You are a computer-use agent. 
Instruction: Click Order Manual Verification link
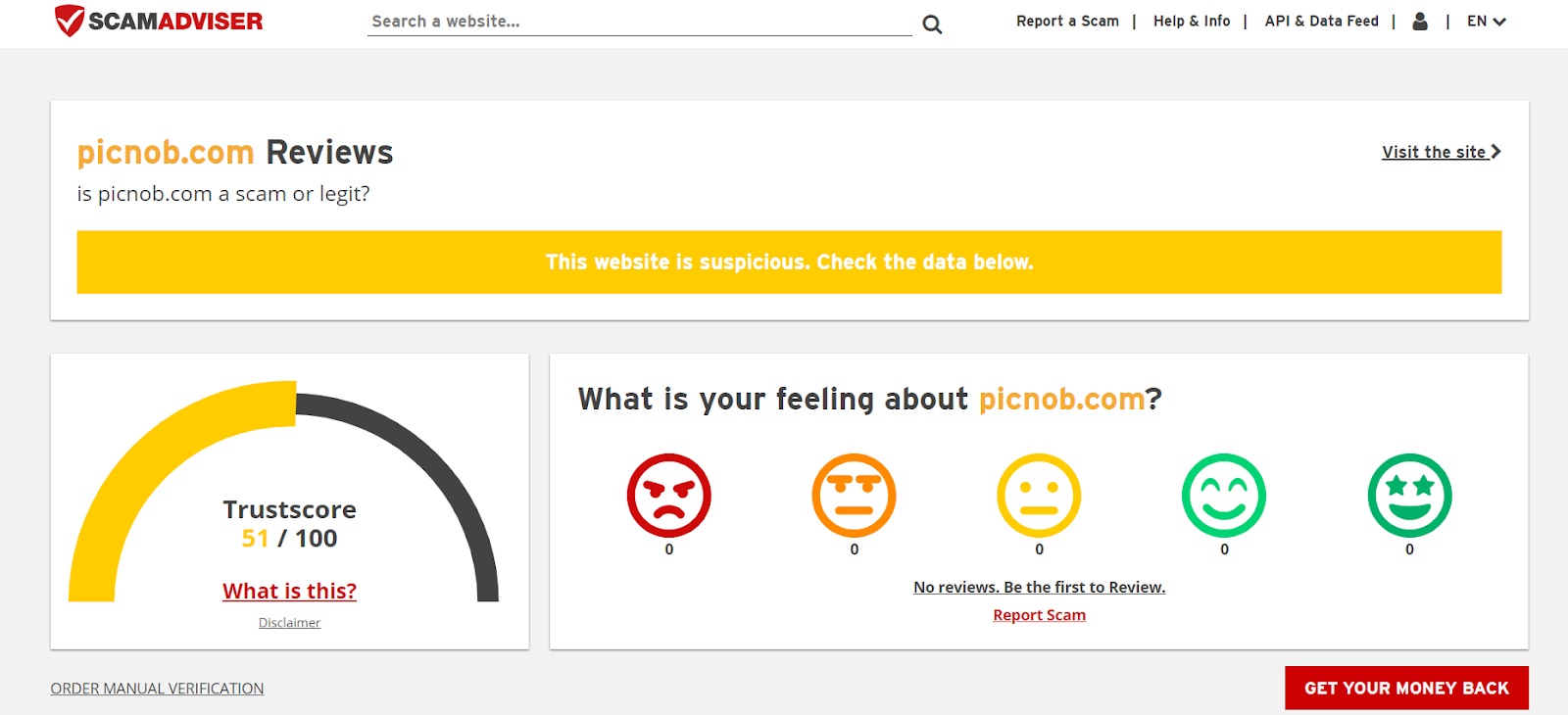157,689
